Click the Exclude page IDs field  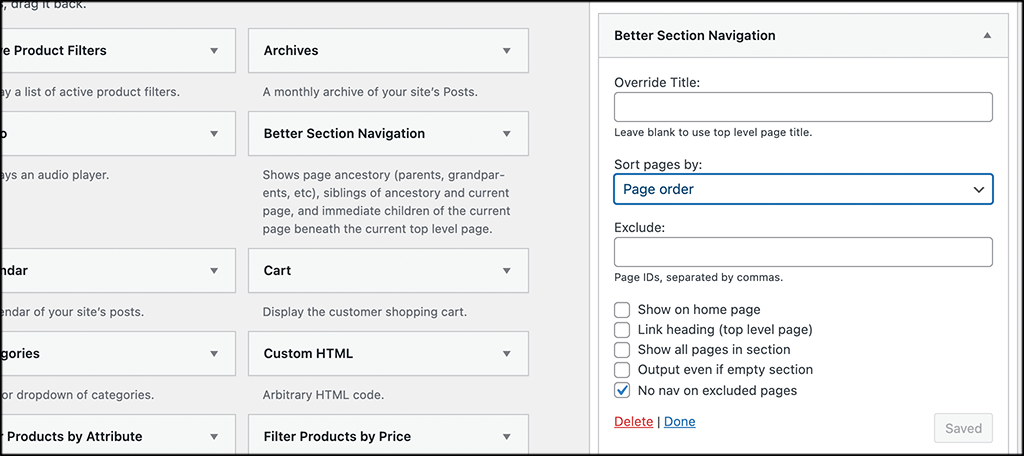coord(803,252)
